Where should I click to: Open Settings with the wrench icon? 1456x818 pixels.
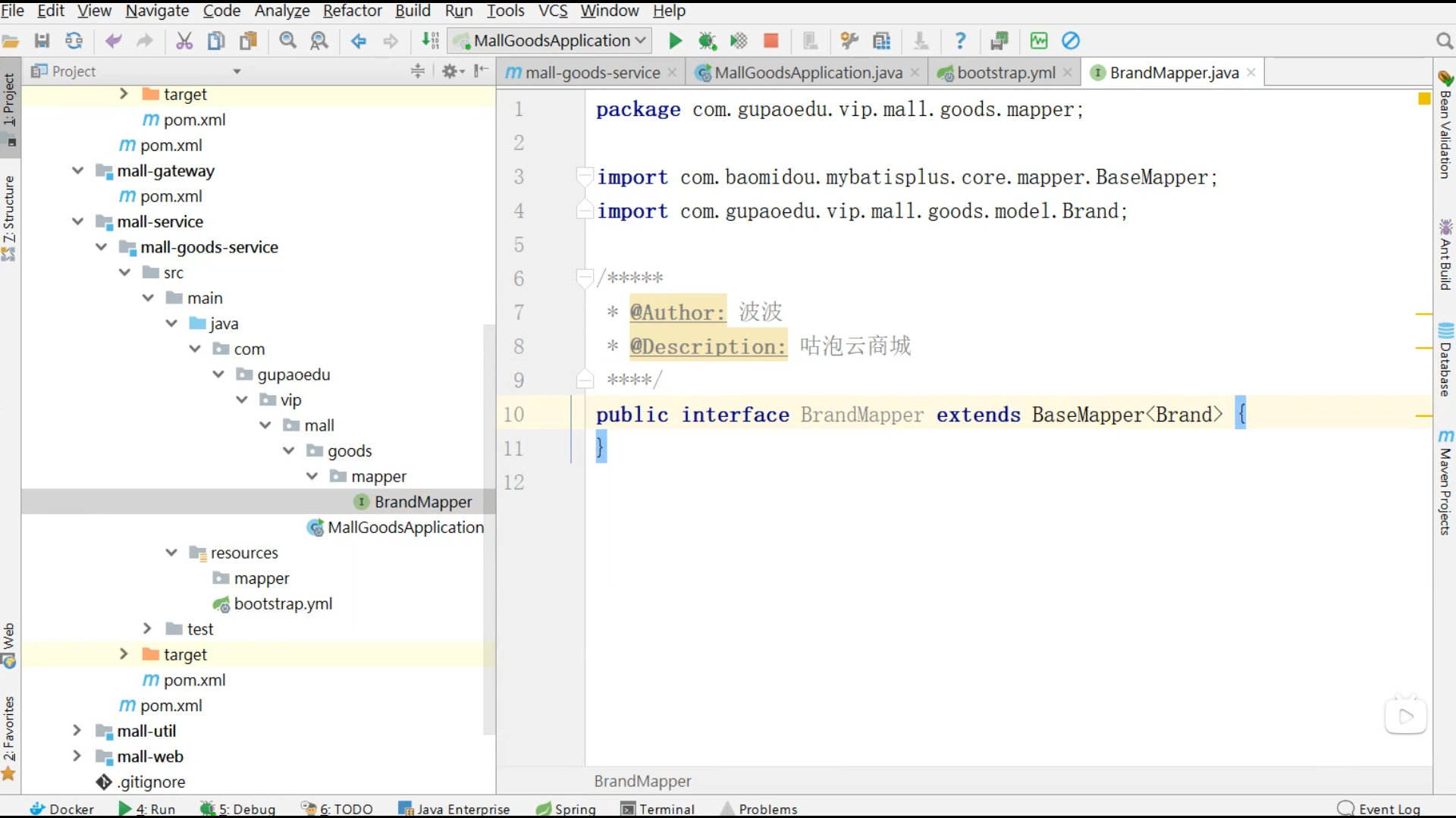(x=849, y=40)
